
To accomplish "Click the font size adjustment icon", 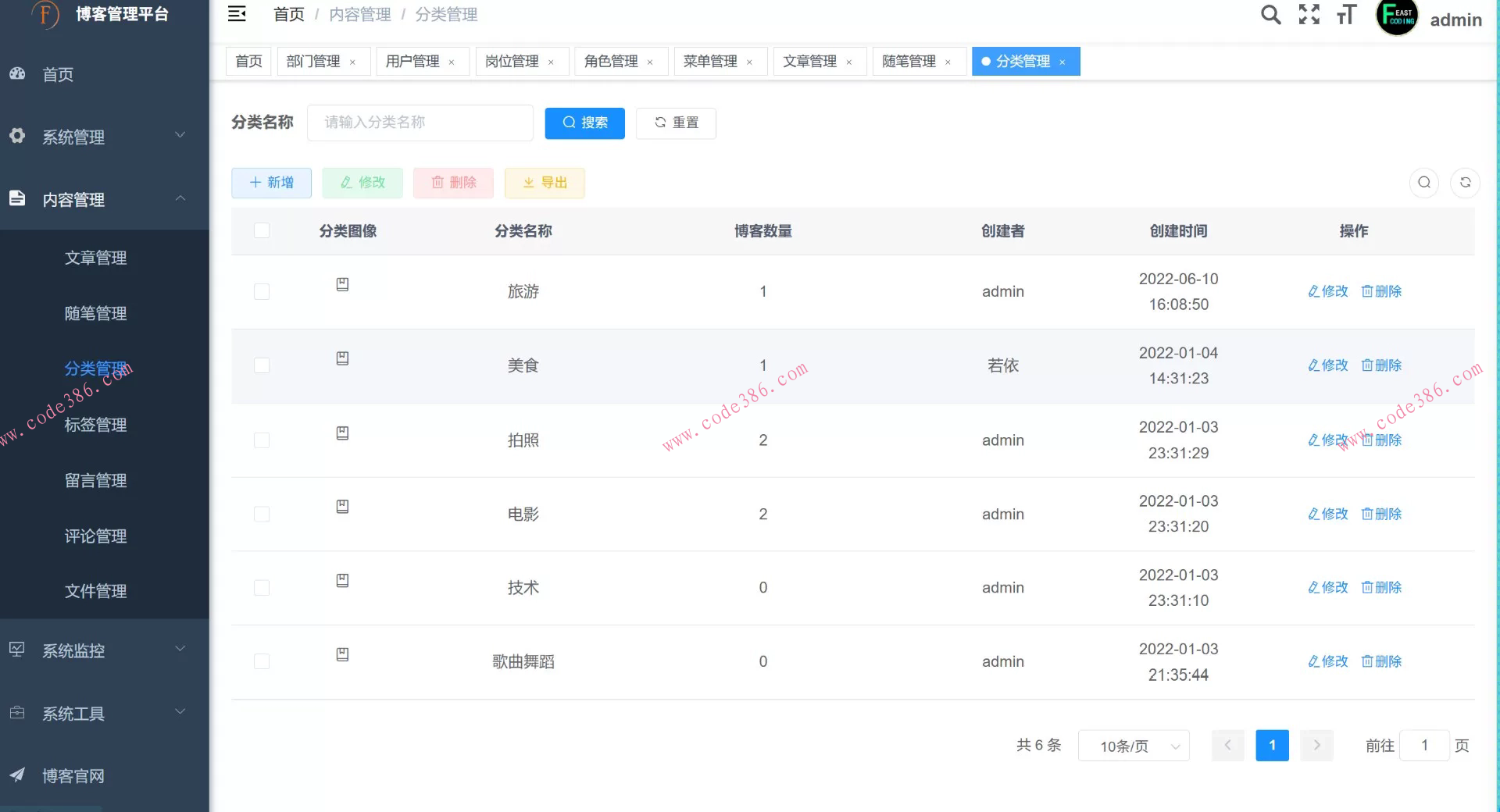I will coord(1346,14).
